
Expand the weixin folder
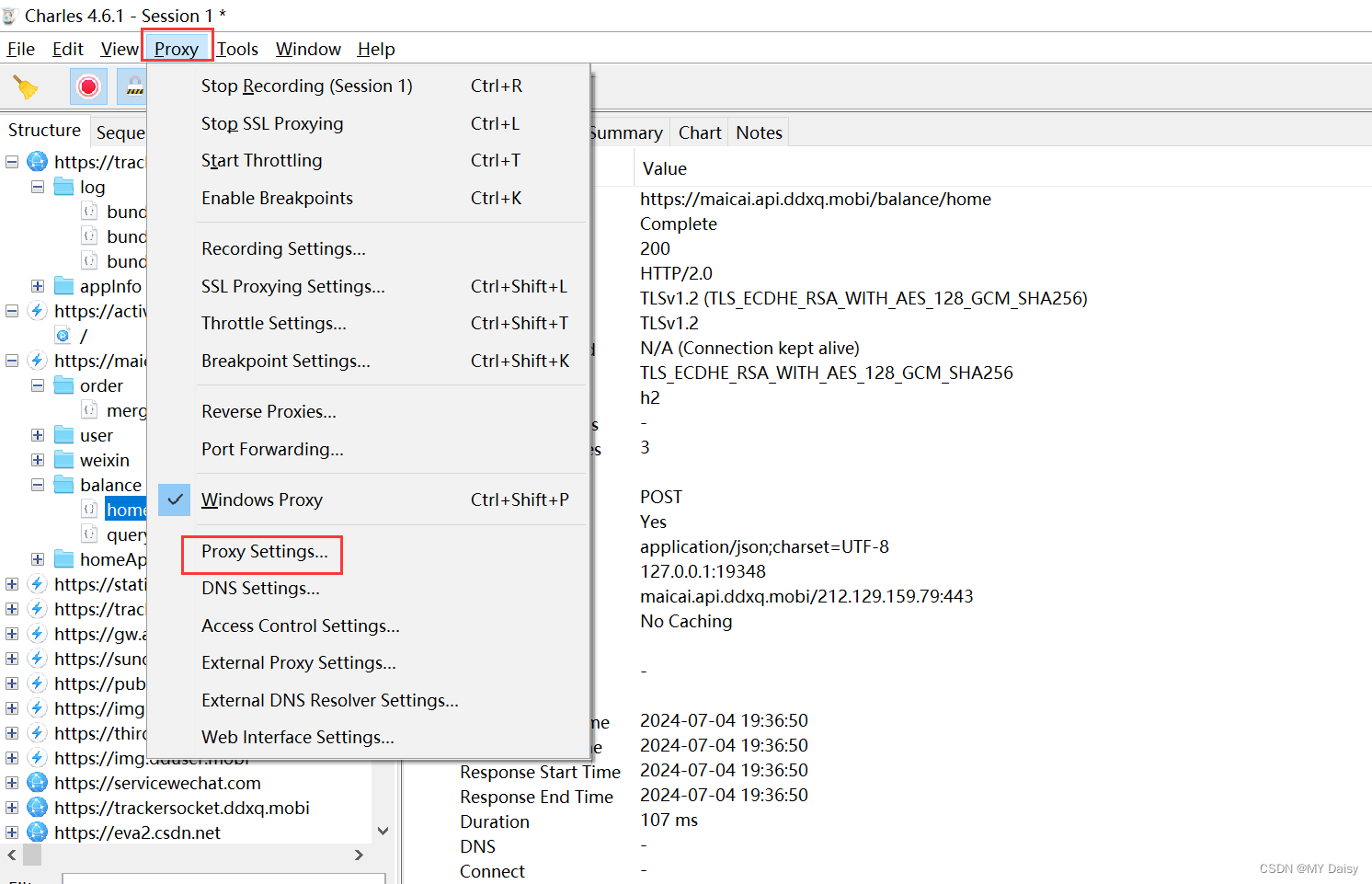pos(38,460)
